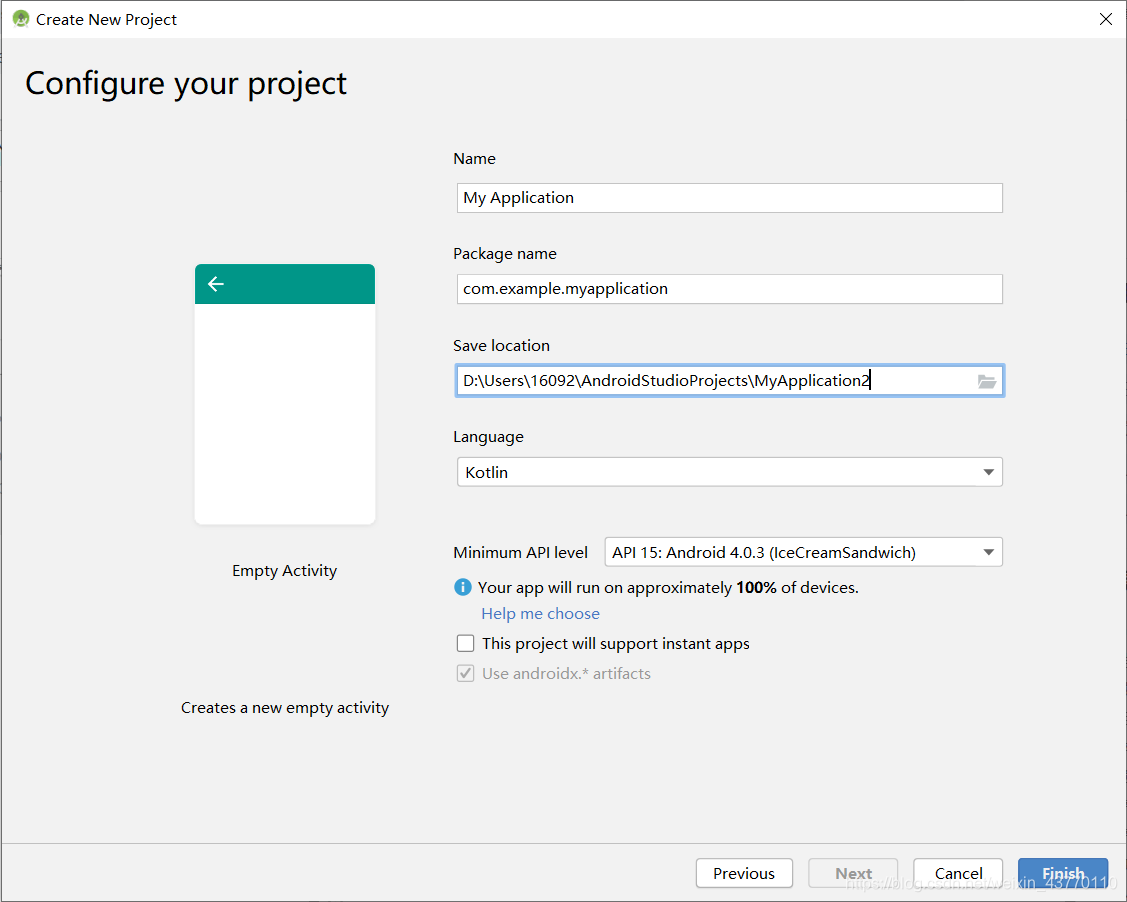Screen dimensions: 1127x902
Task: Click the Android Studio logo in title bar
Action: (21, 19)
